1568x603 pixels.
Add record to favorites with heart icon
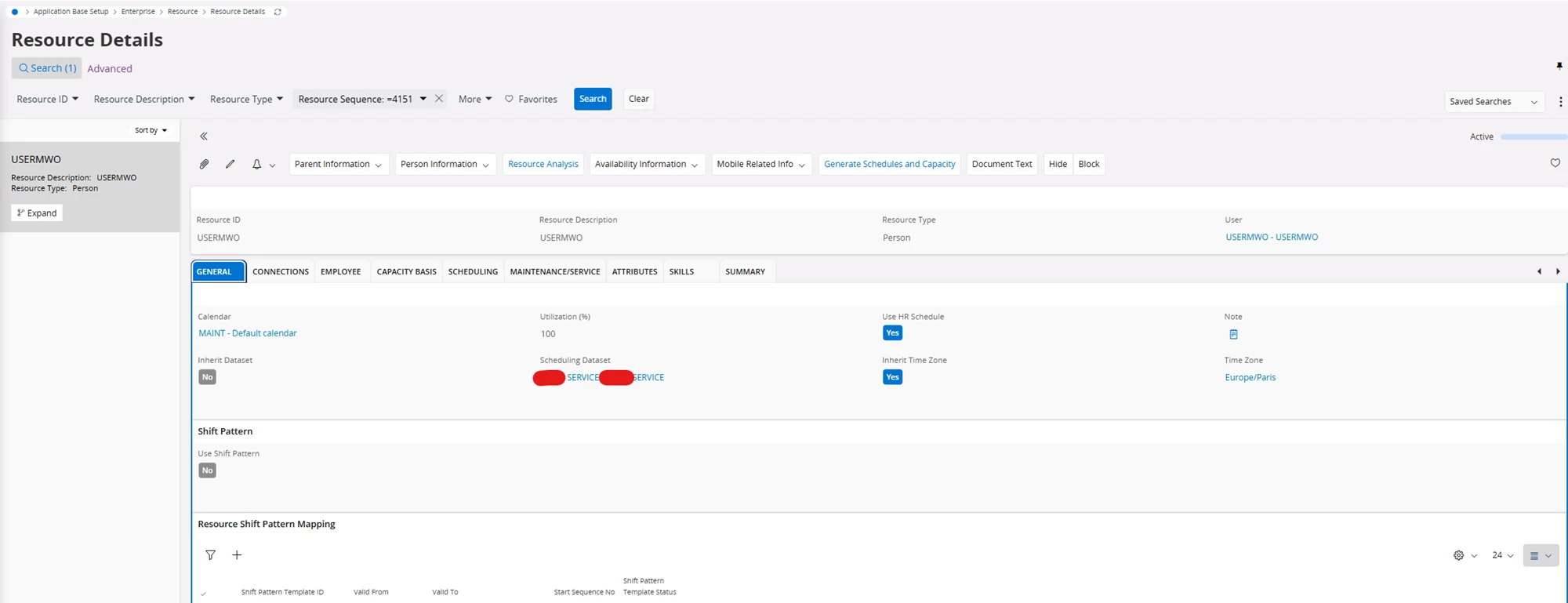[1555, 163]
